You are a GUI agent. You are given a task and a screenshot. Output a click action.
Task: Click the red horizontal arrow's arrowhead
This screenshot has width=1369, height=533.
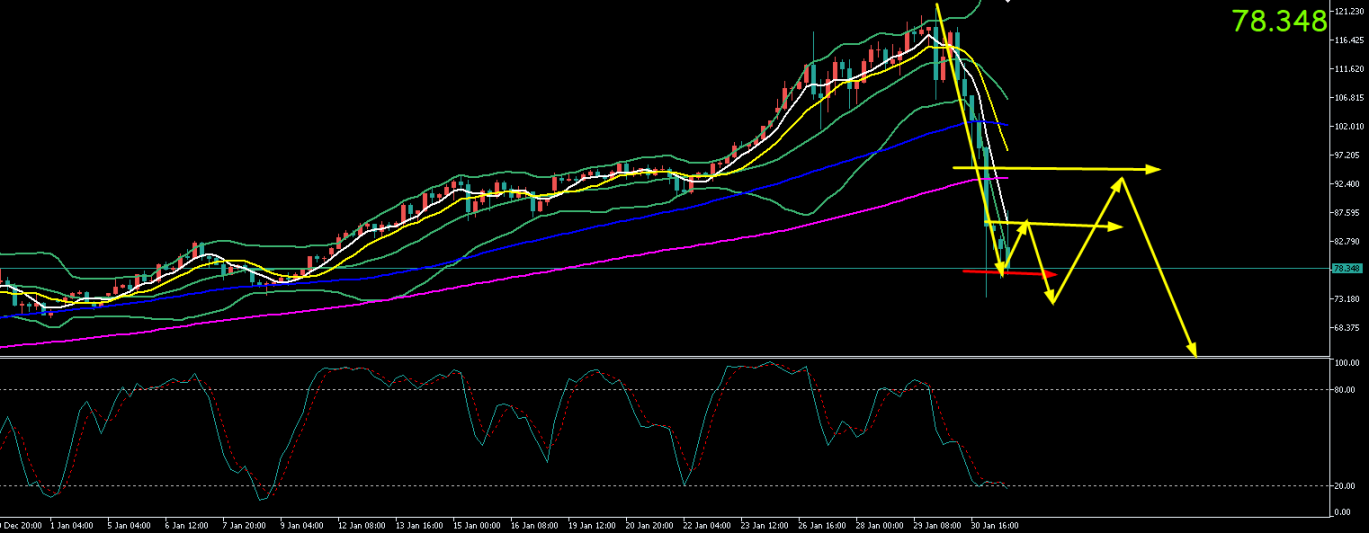pyautogui.click(x=1051, y=274)
